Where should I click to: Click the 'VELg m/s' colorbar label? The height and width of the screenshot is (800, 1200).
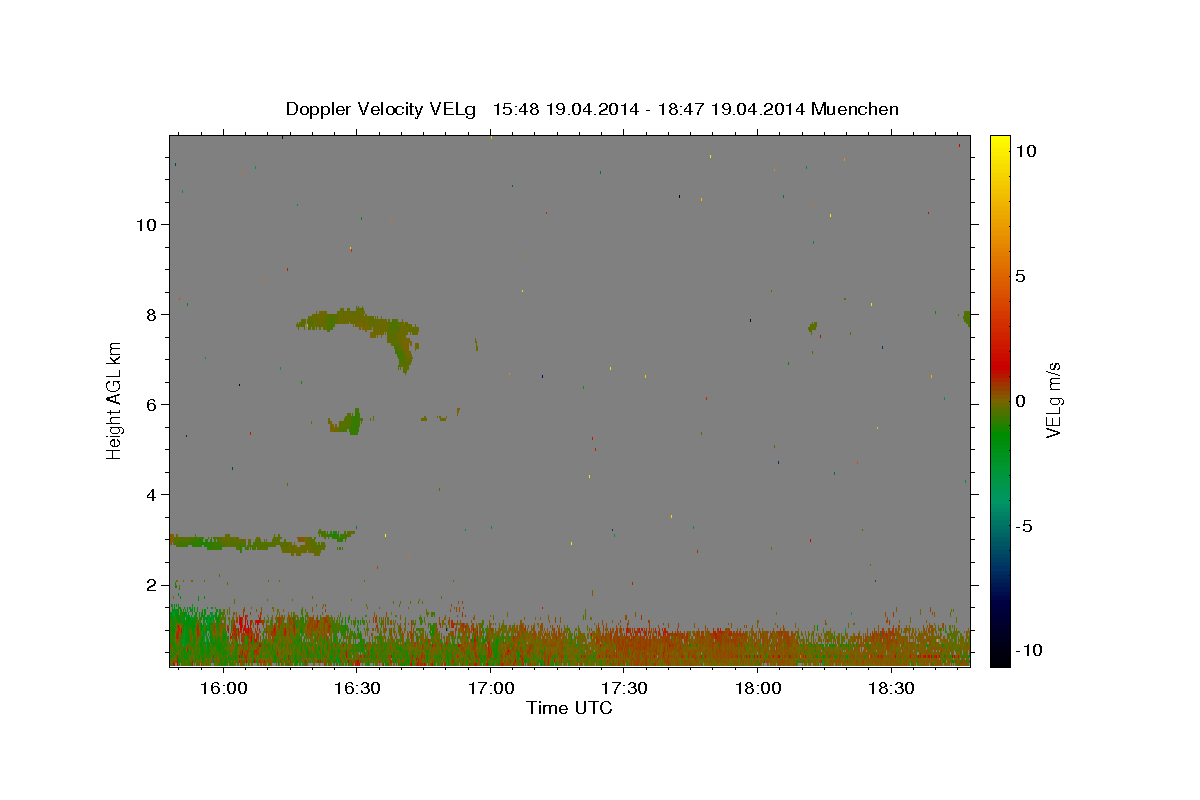click(1053, 400)
